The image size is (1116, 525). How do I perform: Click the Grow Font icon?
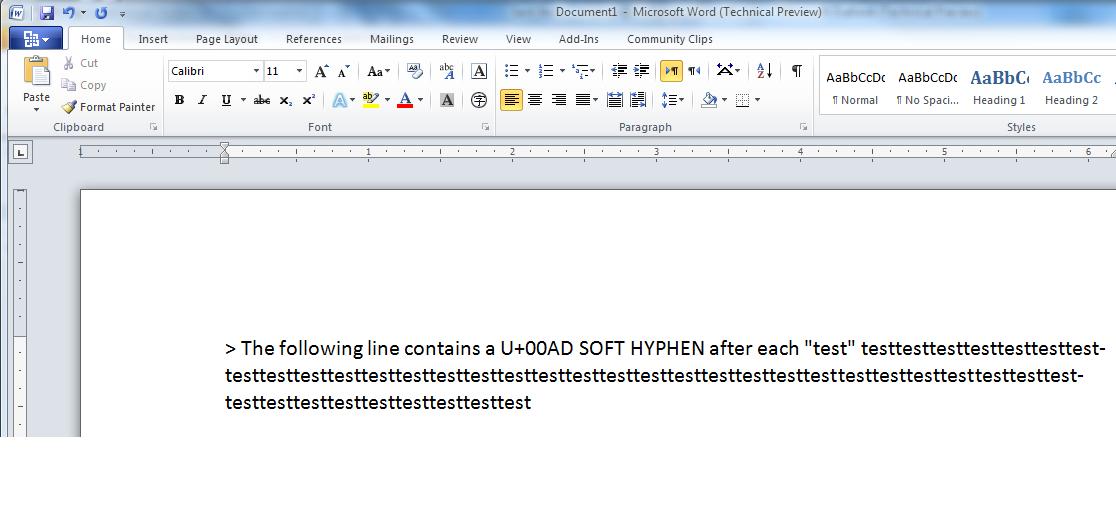tap(321, 71)
